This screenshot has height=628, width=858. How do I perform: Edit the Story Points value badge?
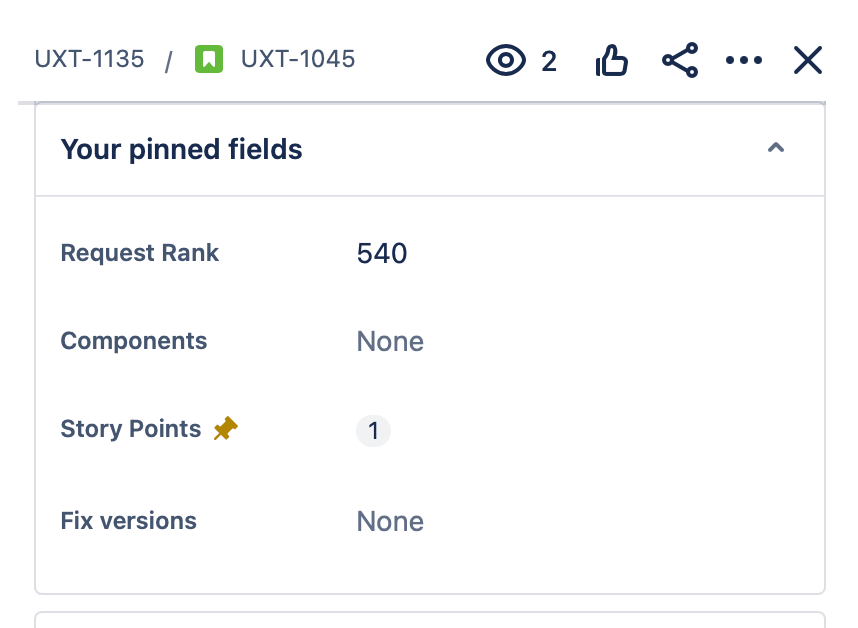373,431
